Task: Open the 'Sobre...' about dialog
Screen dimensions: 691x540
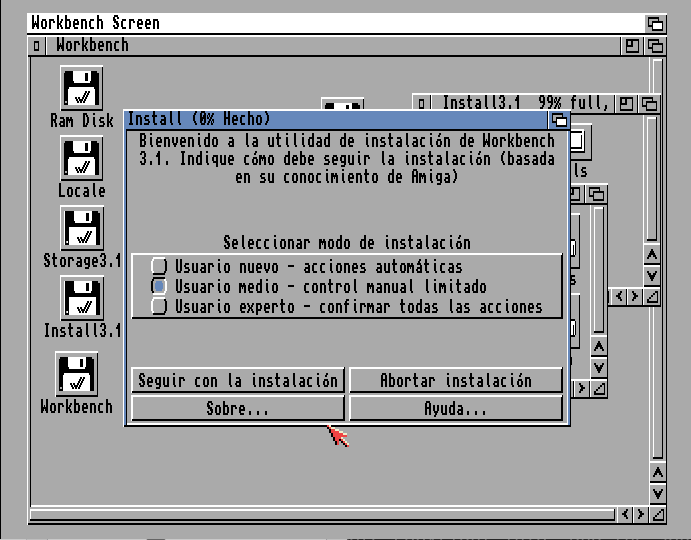Action: tap(237, 409)
